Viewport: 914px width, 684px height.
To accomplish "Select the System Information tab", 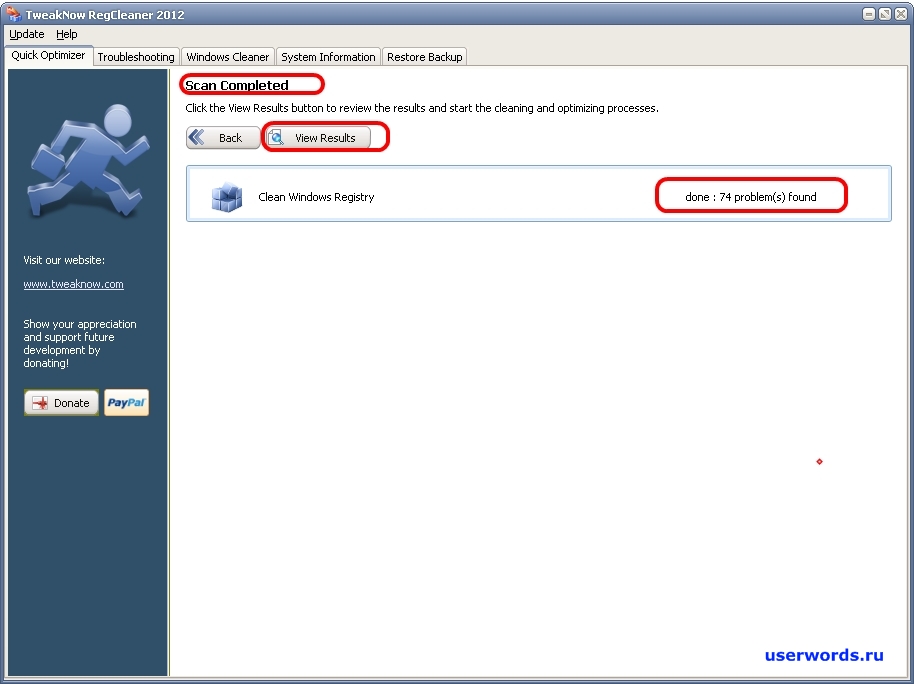I will tap(328, 57).
